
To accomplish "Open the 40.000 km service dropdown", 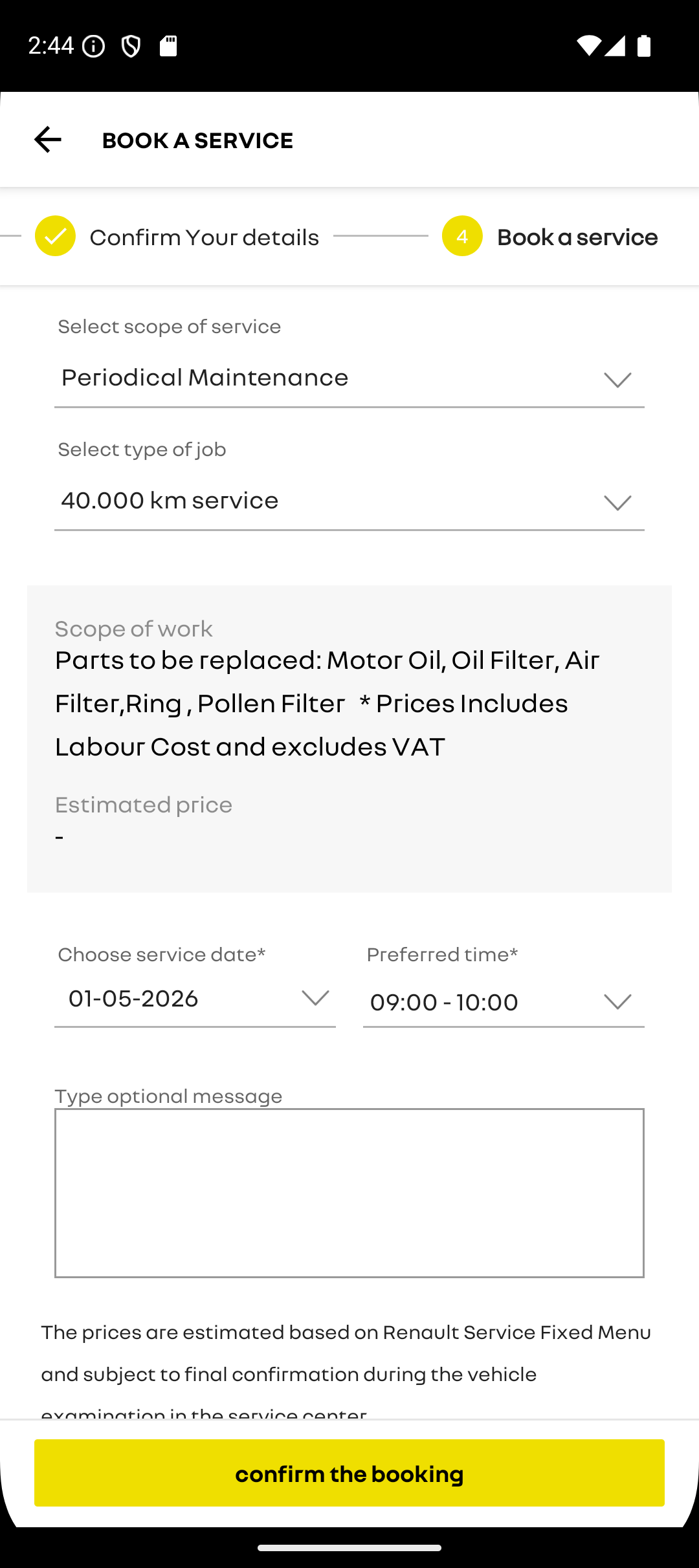I will point(349,501).
